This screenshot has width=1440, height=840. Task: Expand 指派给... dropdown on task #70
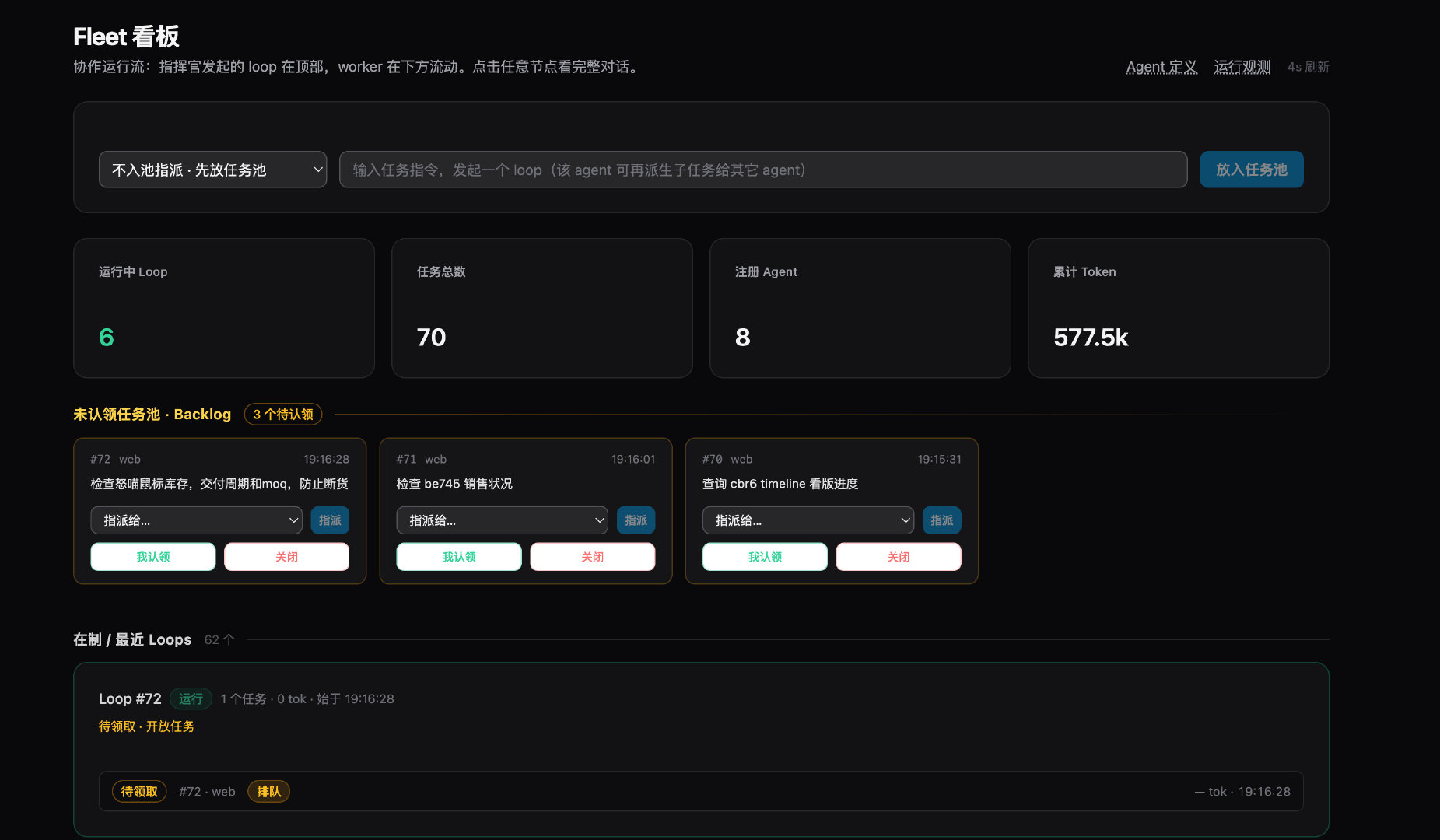808,520
